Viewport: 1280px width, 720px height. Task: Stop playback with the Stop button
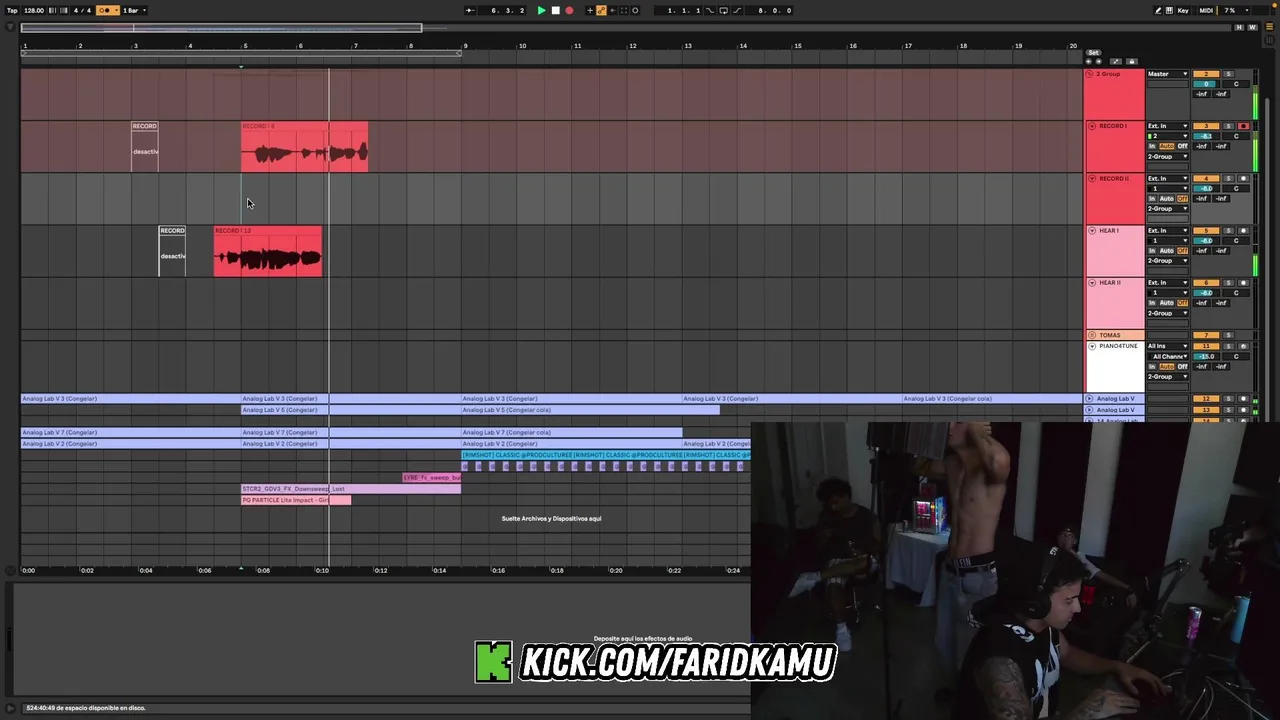coord(555,10)
